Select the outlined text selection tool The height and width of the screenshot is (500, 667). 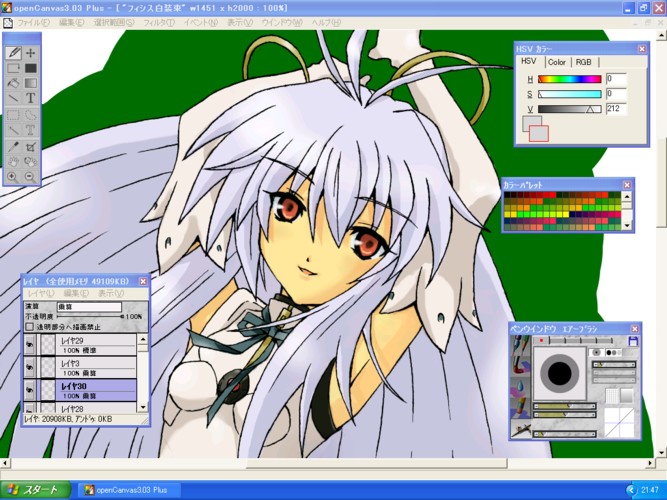click(x=31, y=130)
